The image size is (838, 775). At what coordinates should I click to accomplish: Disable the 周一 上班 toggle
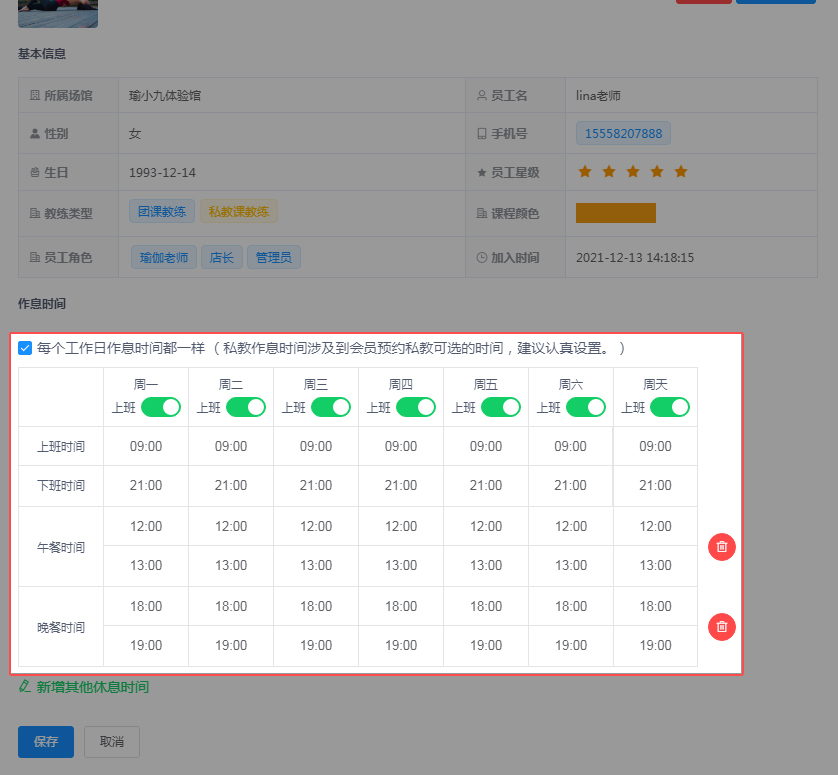click(x=162, y=407)
